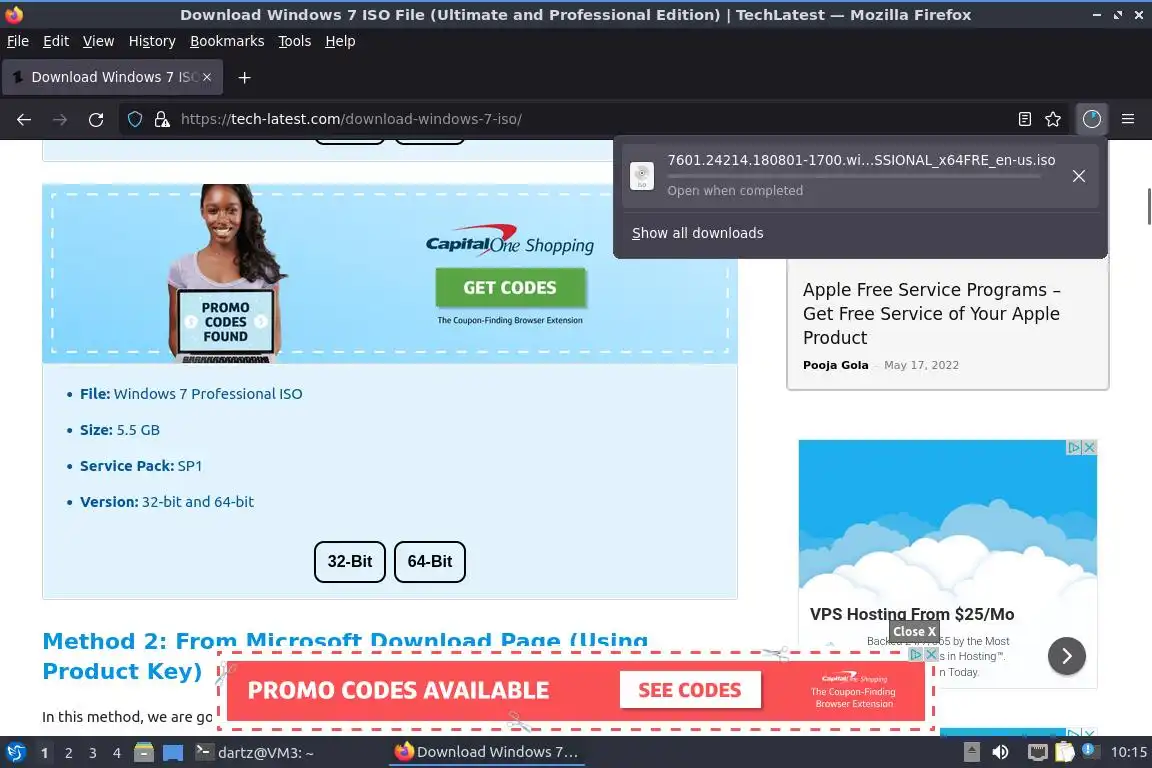Click update notification tray icon
This screenshot has width=1152, height=768.
1088,751
